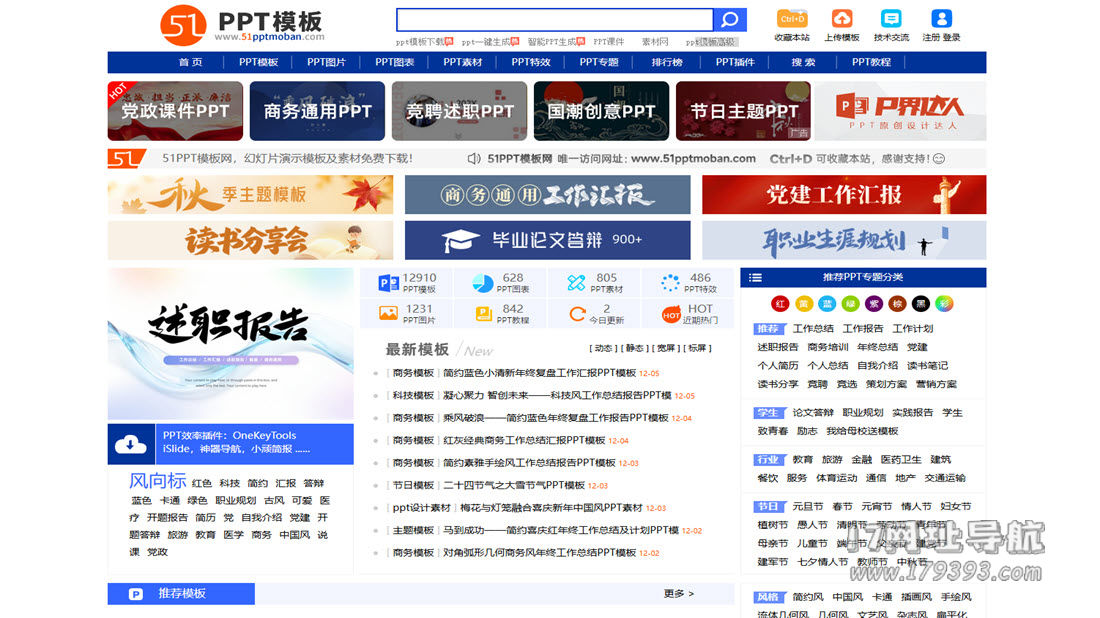
Task: Open the 党建工作汇报 red banner
Action: click(x=843, y=195)
